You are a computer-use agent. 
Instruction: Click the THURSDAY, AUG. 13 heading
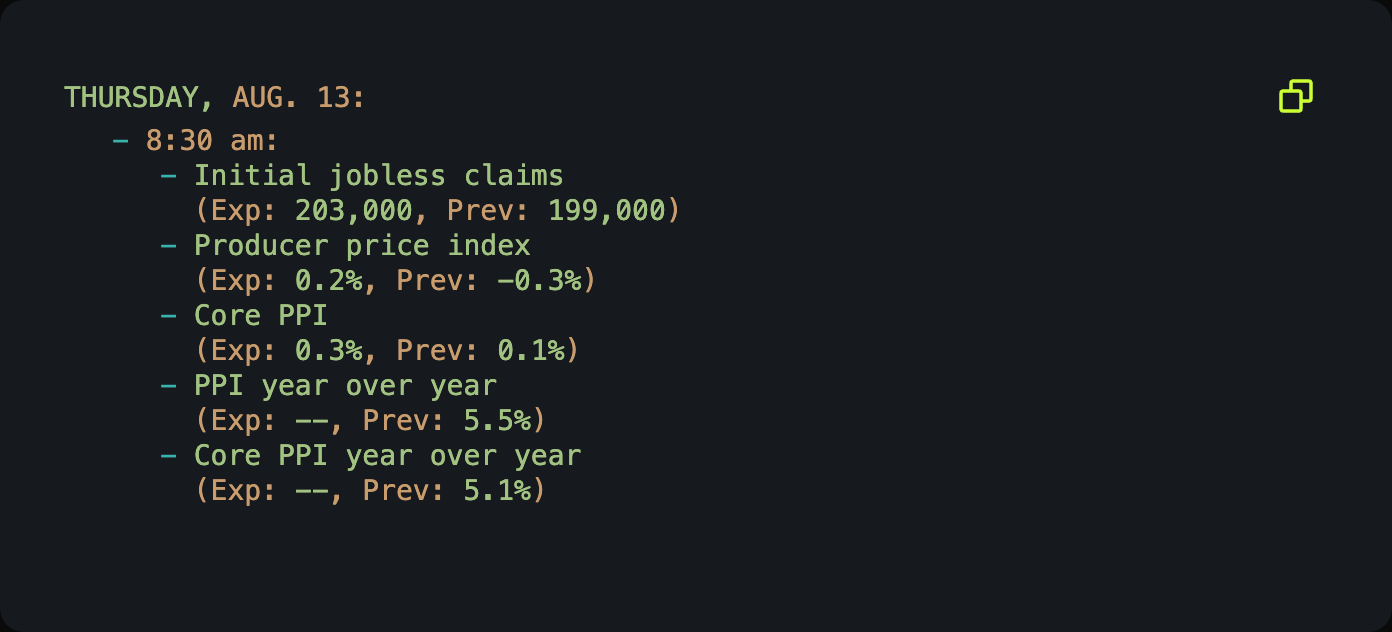pyautogui.click(x=215, y=98)
